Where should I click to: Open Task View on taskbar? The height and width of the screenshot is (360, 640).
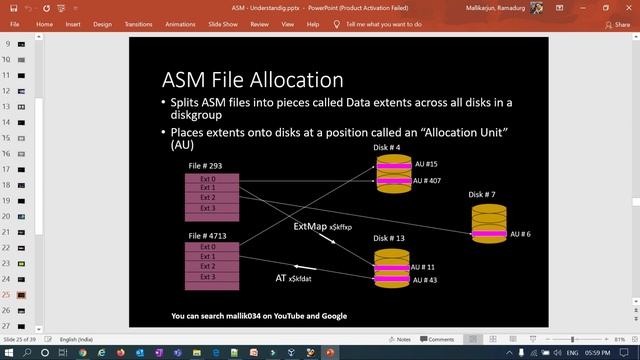coord(63,353)
